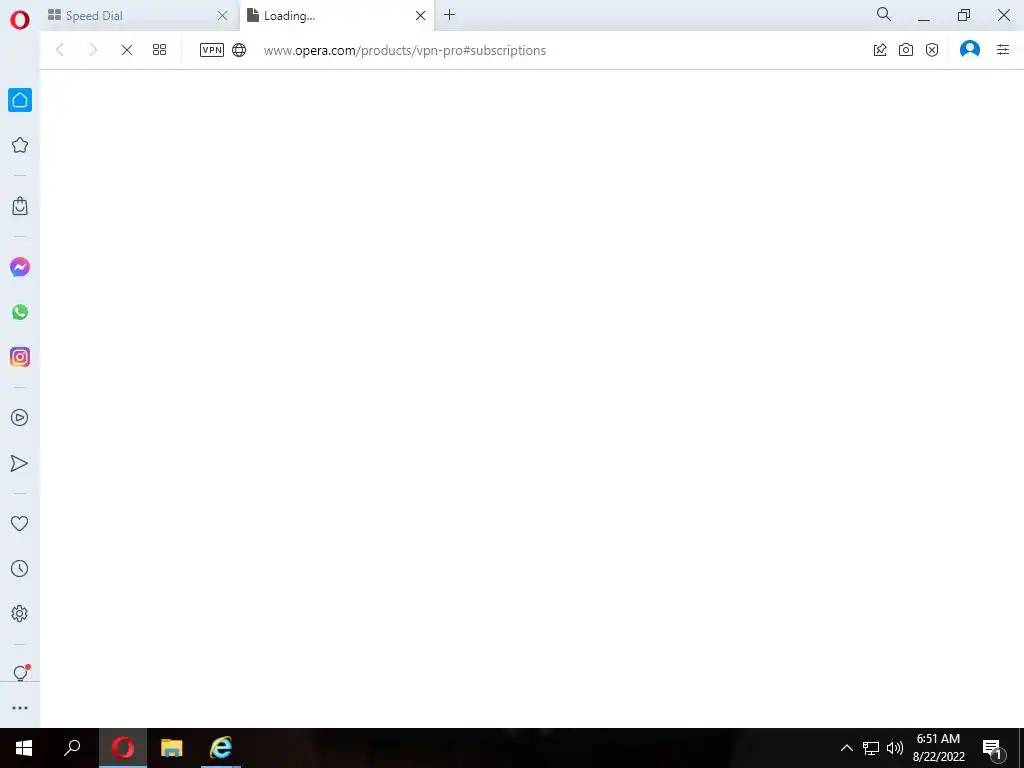Open ad blocker shield icon

click(932, 50)
